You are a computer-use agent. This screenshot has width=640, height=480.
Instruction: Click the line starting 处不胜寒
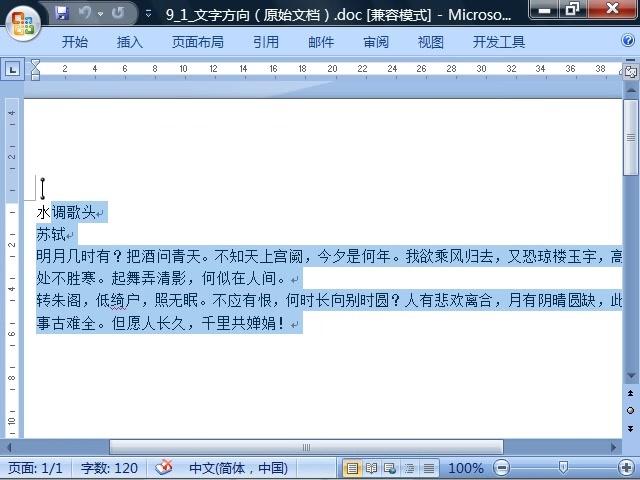(169, 278)
